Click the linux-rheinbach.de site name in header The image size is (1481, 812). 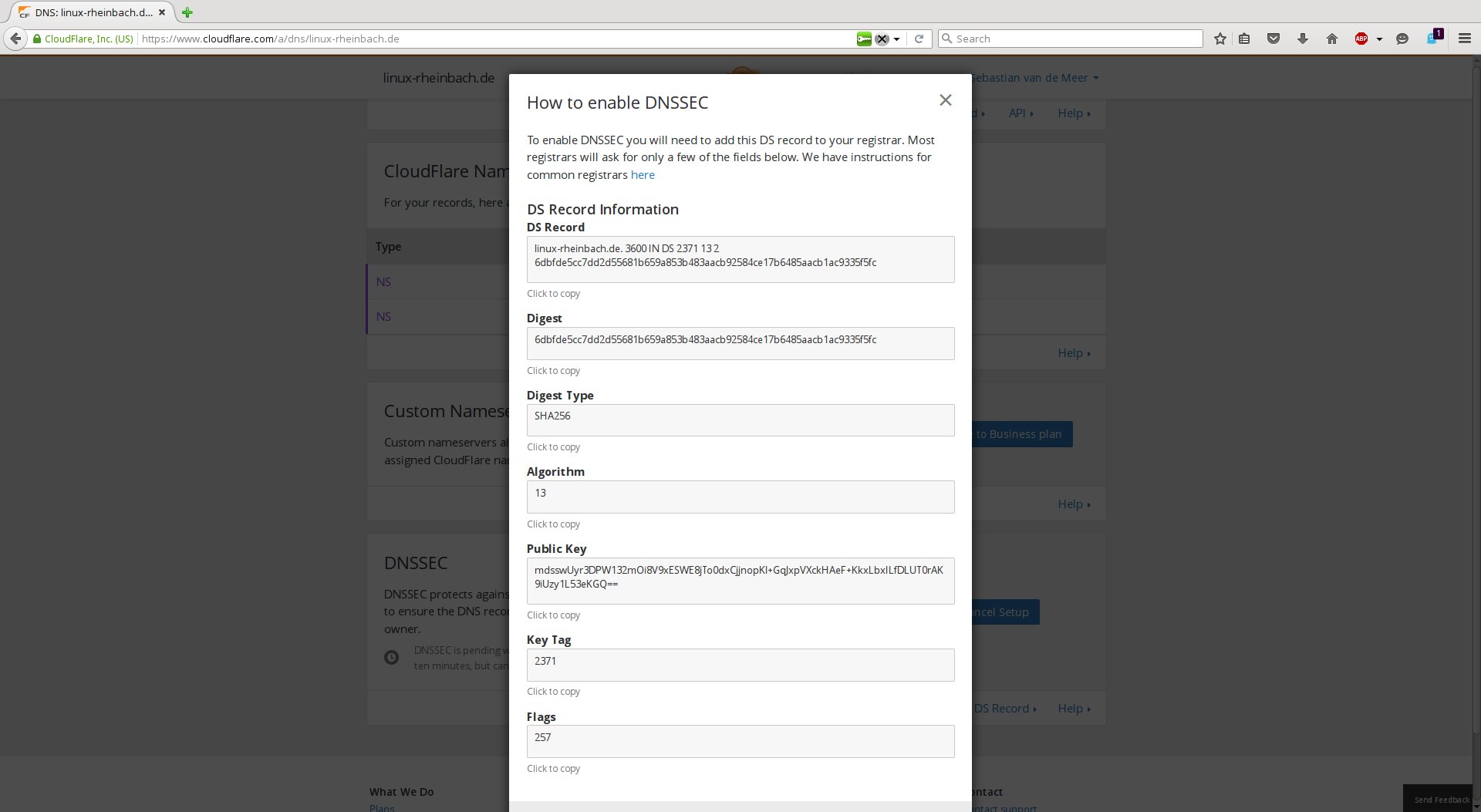coord(438,78)
